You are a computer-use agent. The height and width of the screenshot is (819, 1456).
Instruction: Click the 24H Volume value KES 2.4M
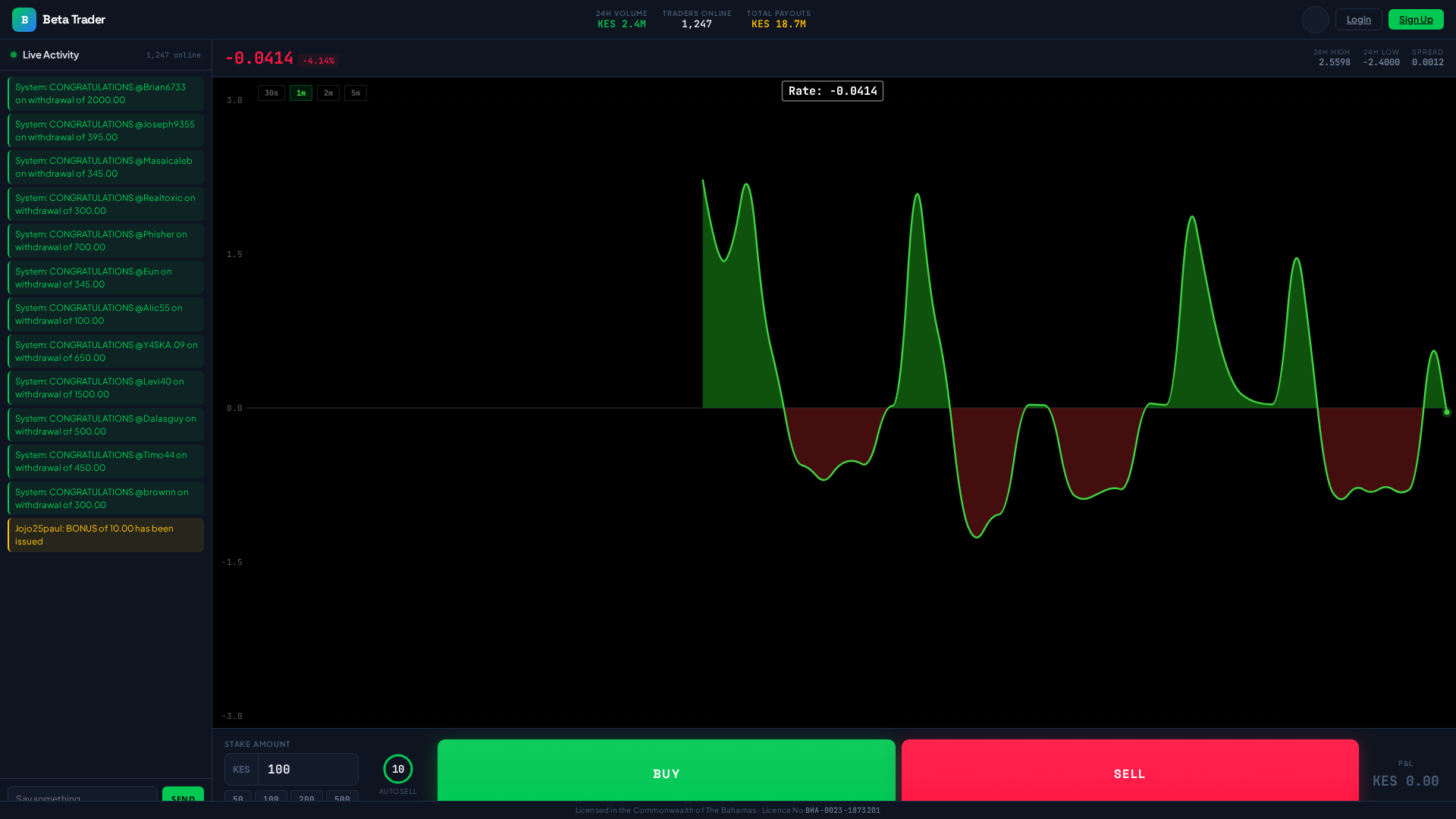(622, 24)
